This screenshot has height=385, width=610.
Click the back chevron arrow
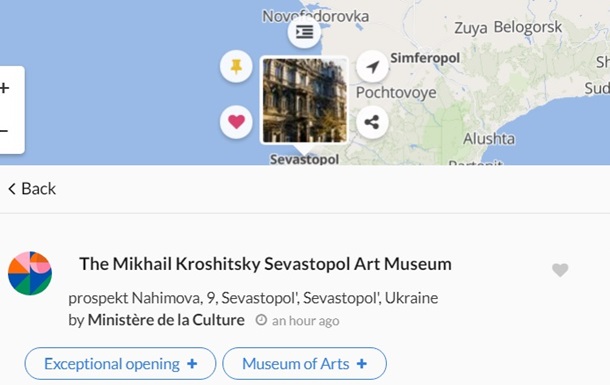pyautogui.click(x=12, y=189)
